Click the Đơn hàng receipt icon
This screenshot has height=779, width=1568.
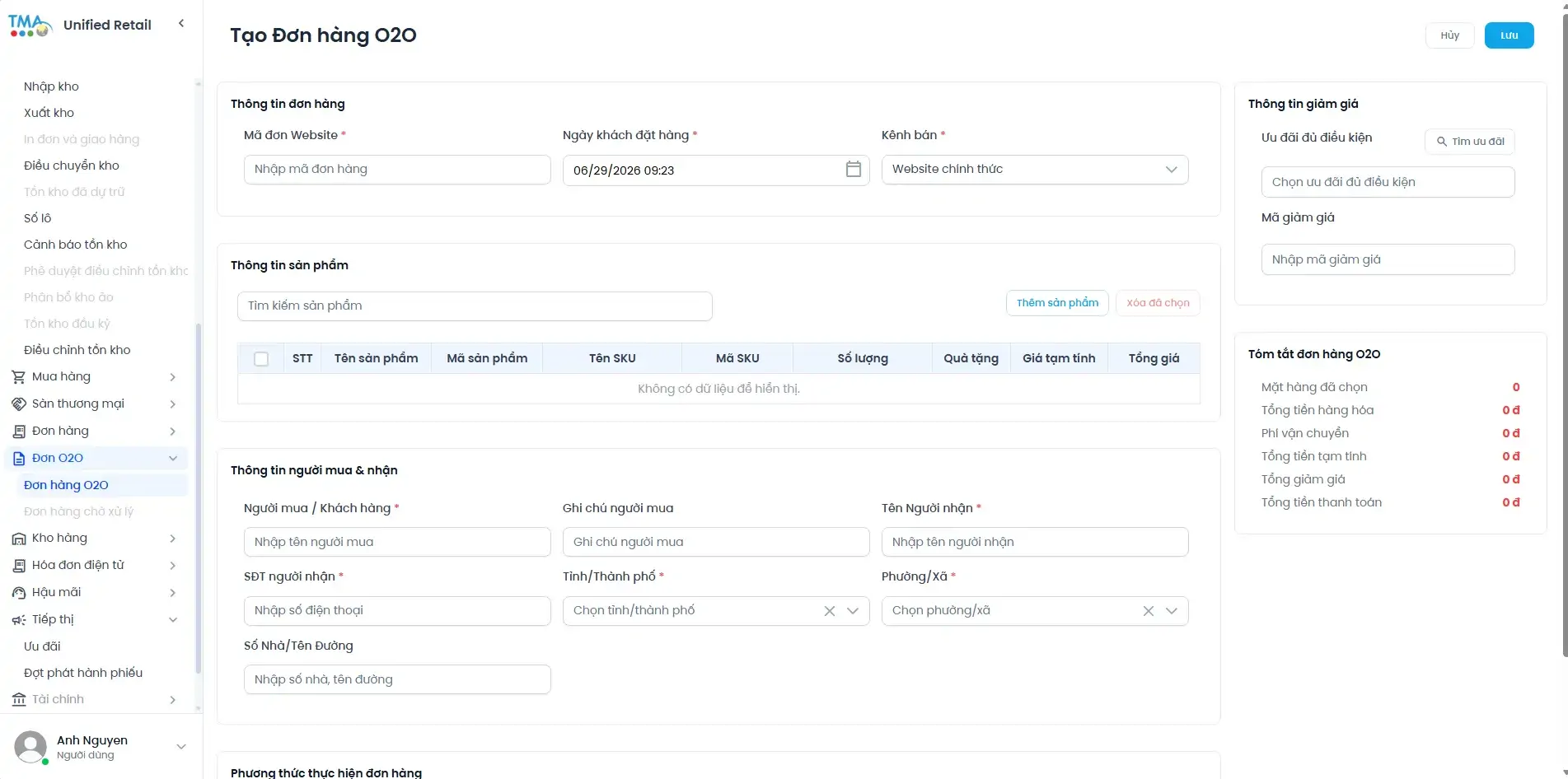(18, 431)
